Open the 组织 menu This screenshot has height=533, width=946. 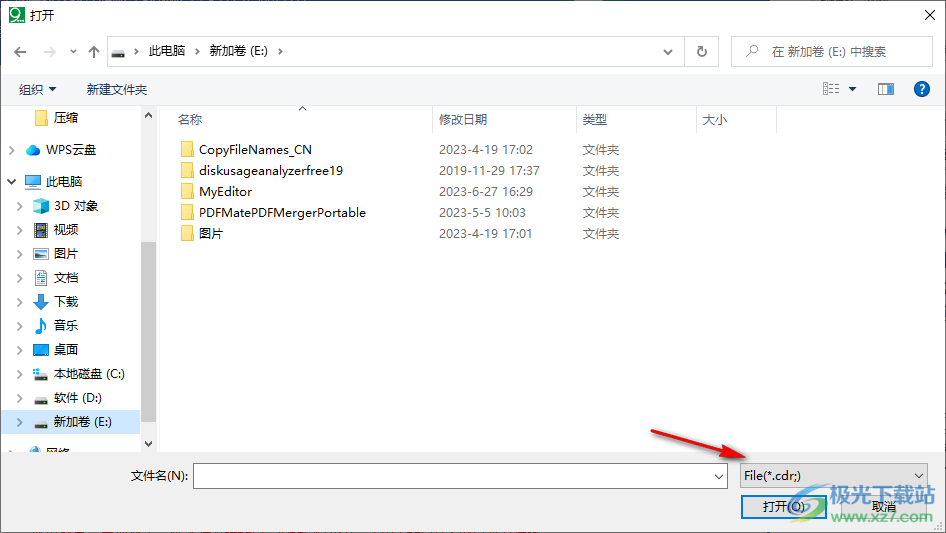(x=37, y=89)
